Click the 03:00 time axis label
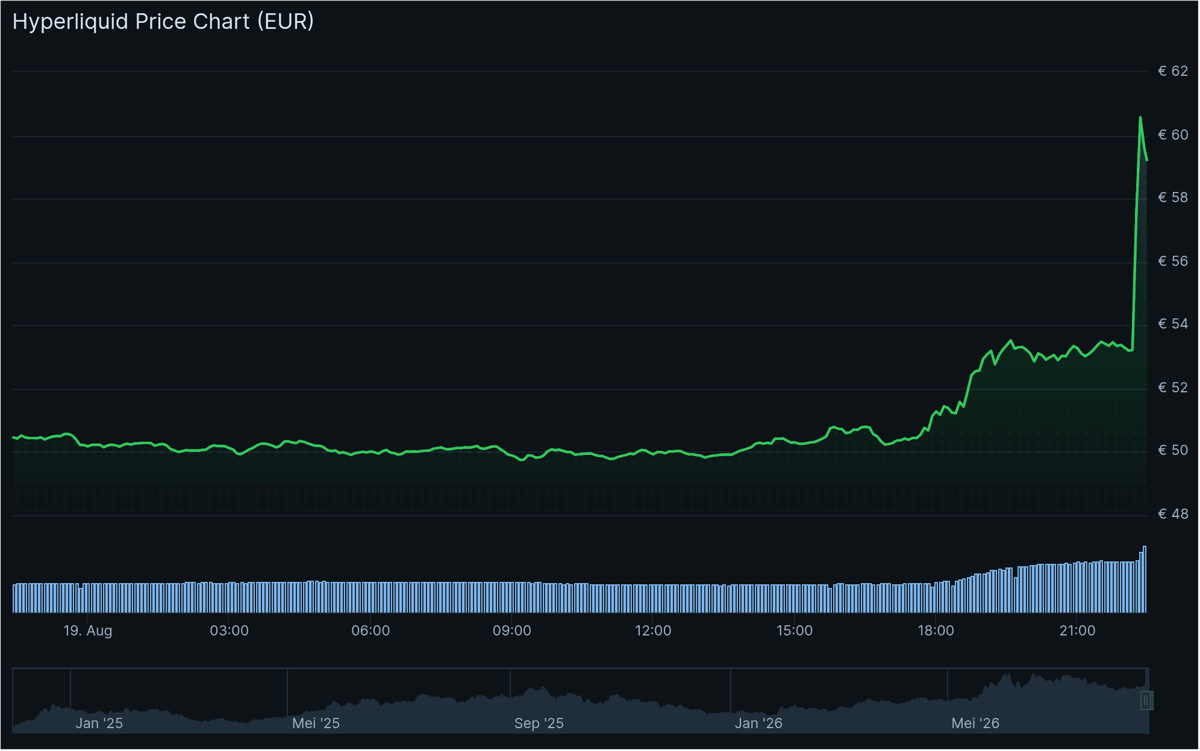 point(229,631)
